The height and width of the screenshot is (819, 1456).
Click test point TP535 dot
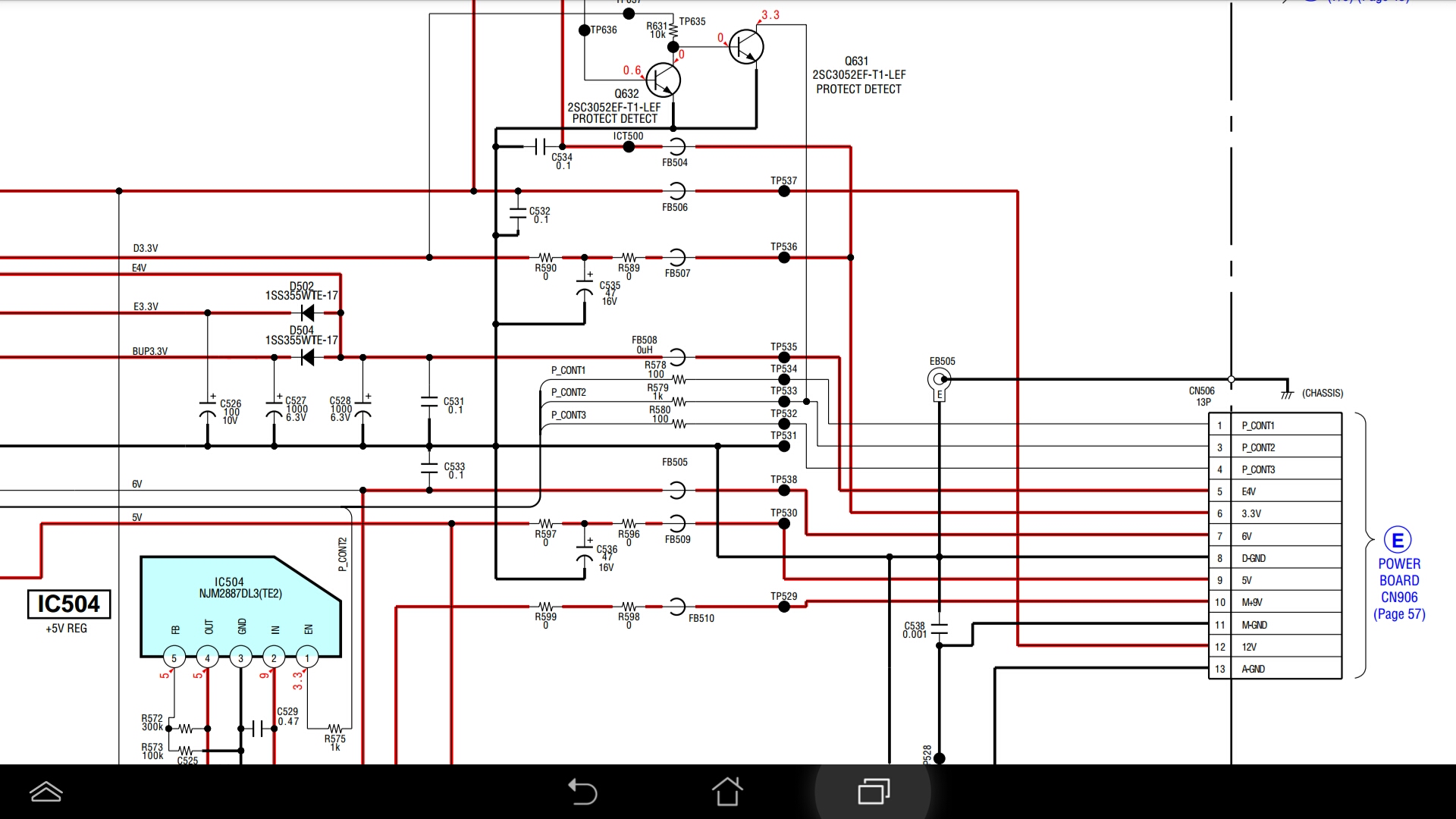coord(784,357)
